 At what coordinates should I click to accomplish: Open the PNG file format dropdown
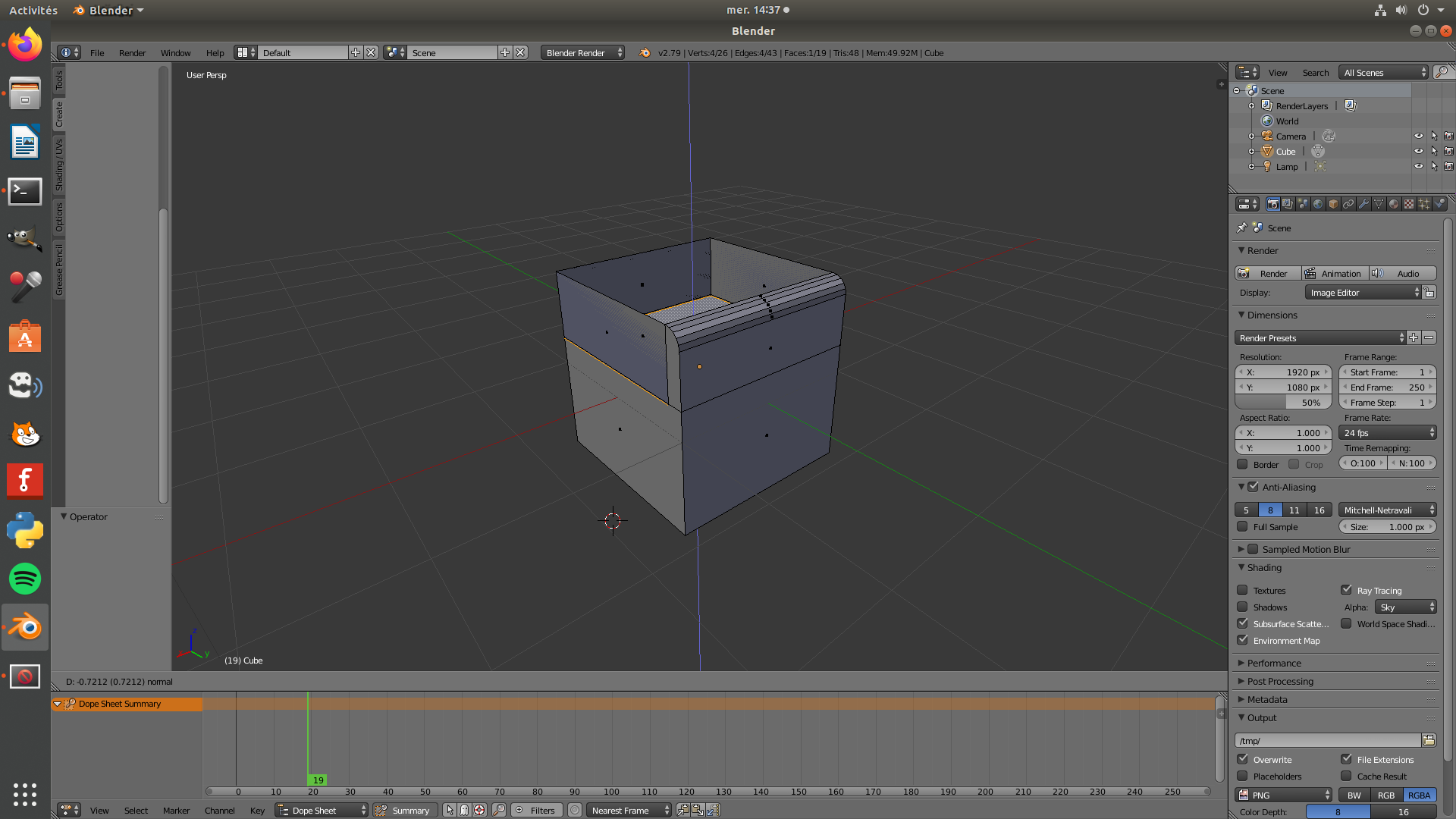click(1283, 795)
